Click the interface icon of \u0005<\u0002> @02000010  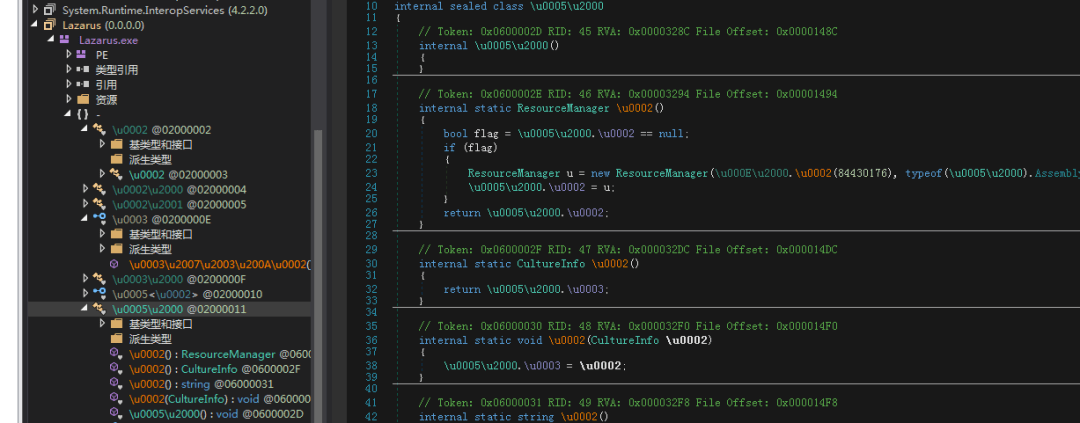pos(100,294)
